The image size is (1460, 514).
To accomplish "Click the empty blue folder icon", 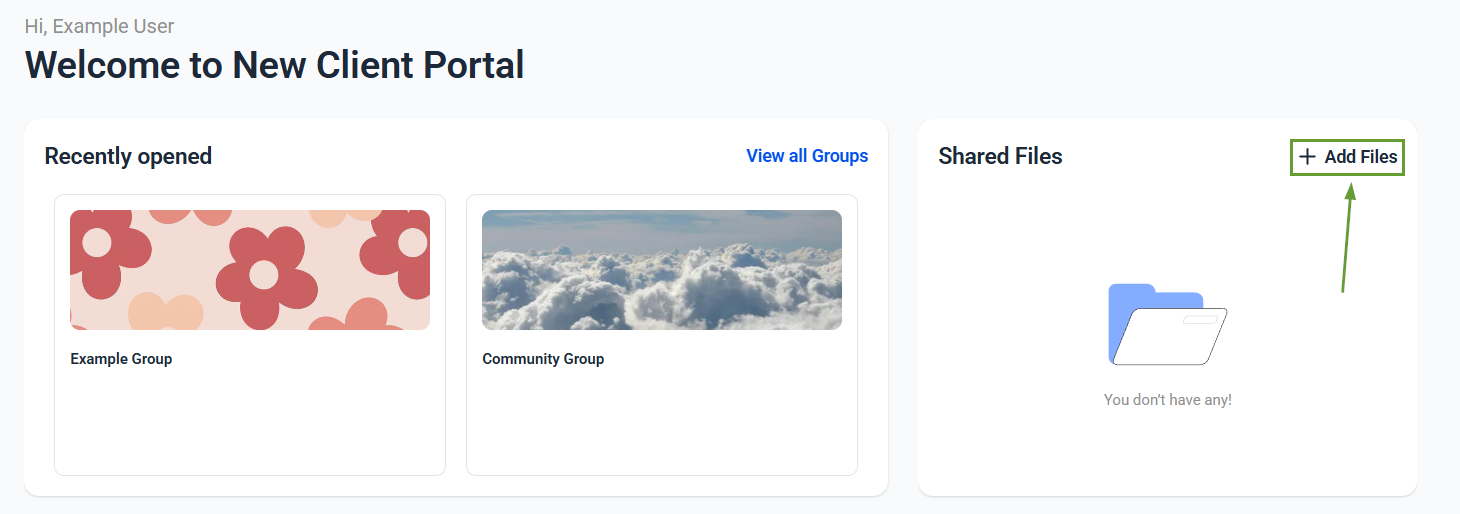I will point(1167,324).
